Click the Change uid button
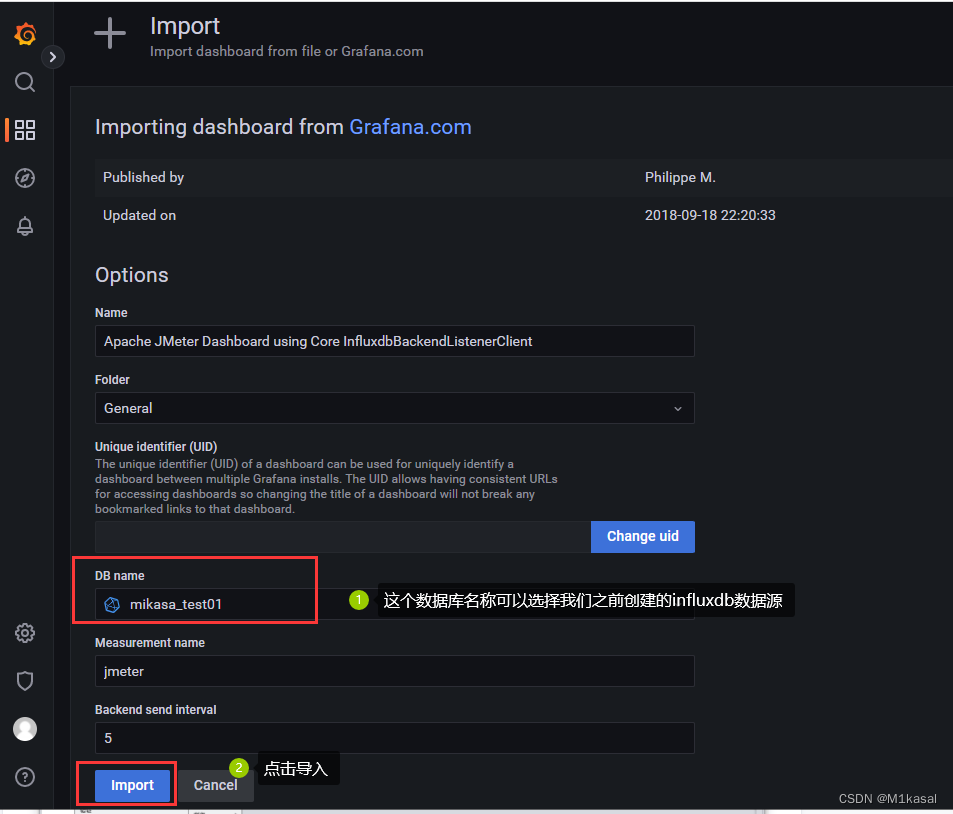The width and height of the screenshot is (953, 814). (642, 536)
